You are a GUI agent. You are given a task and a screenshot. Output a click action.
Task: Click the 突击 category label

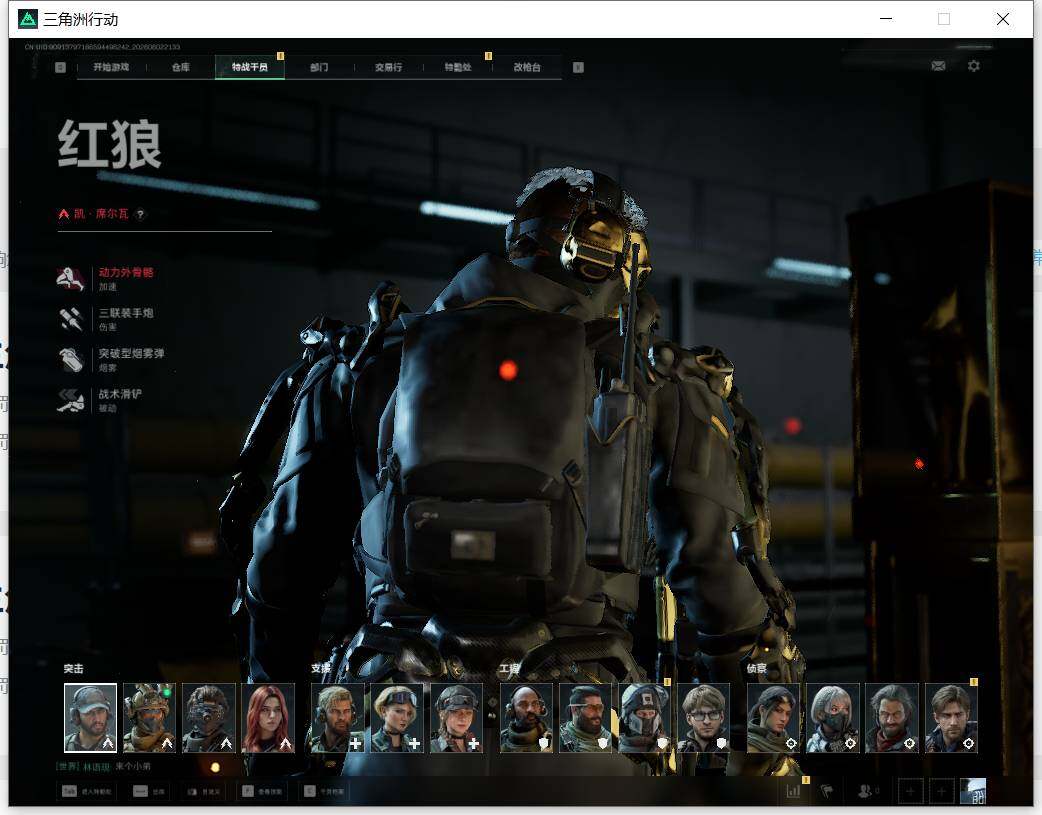tap(73, 669)
